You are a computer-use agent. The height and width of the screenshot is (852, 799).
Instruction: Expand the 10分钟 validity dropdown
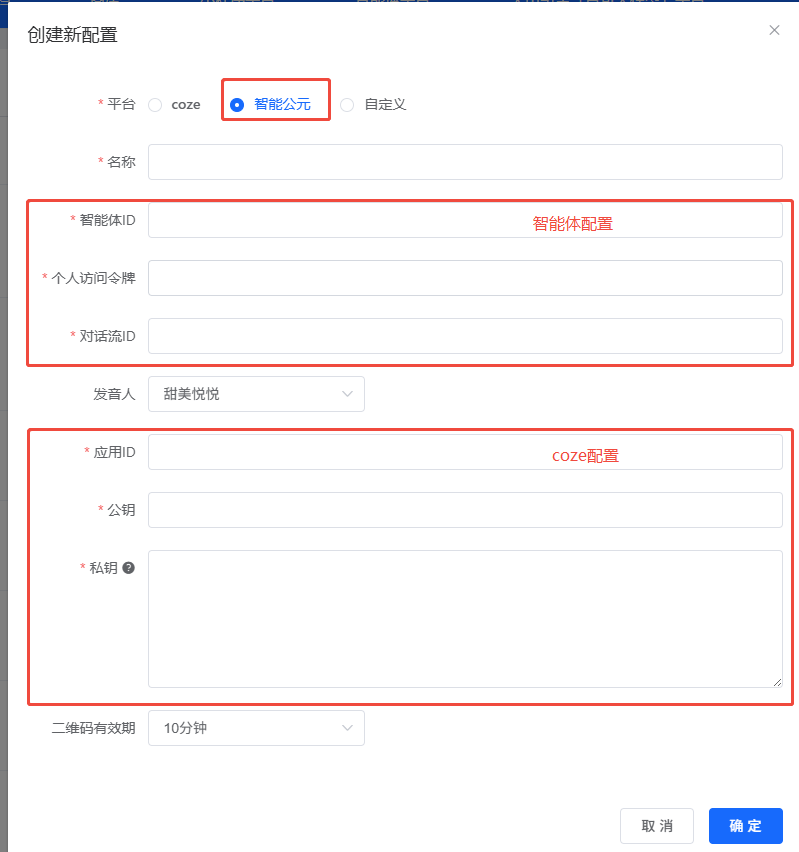(x=255, y=728)
